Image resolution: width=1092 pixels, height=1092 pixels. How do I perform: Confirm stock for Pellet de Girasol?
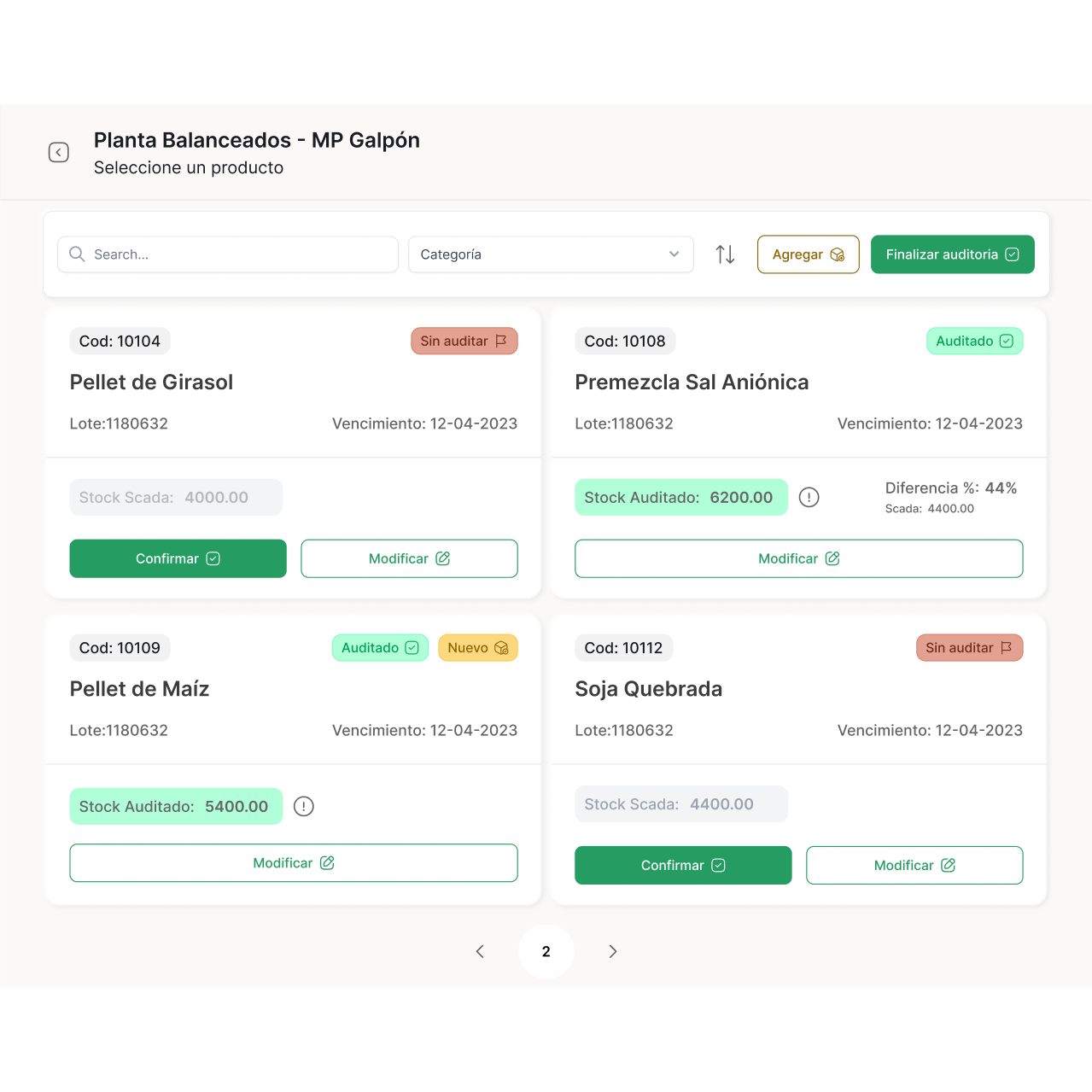coord(178,558)
